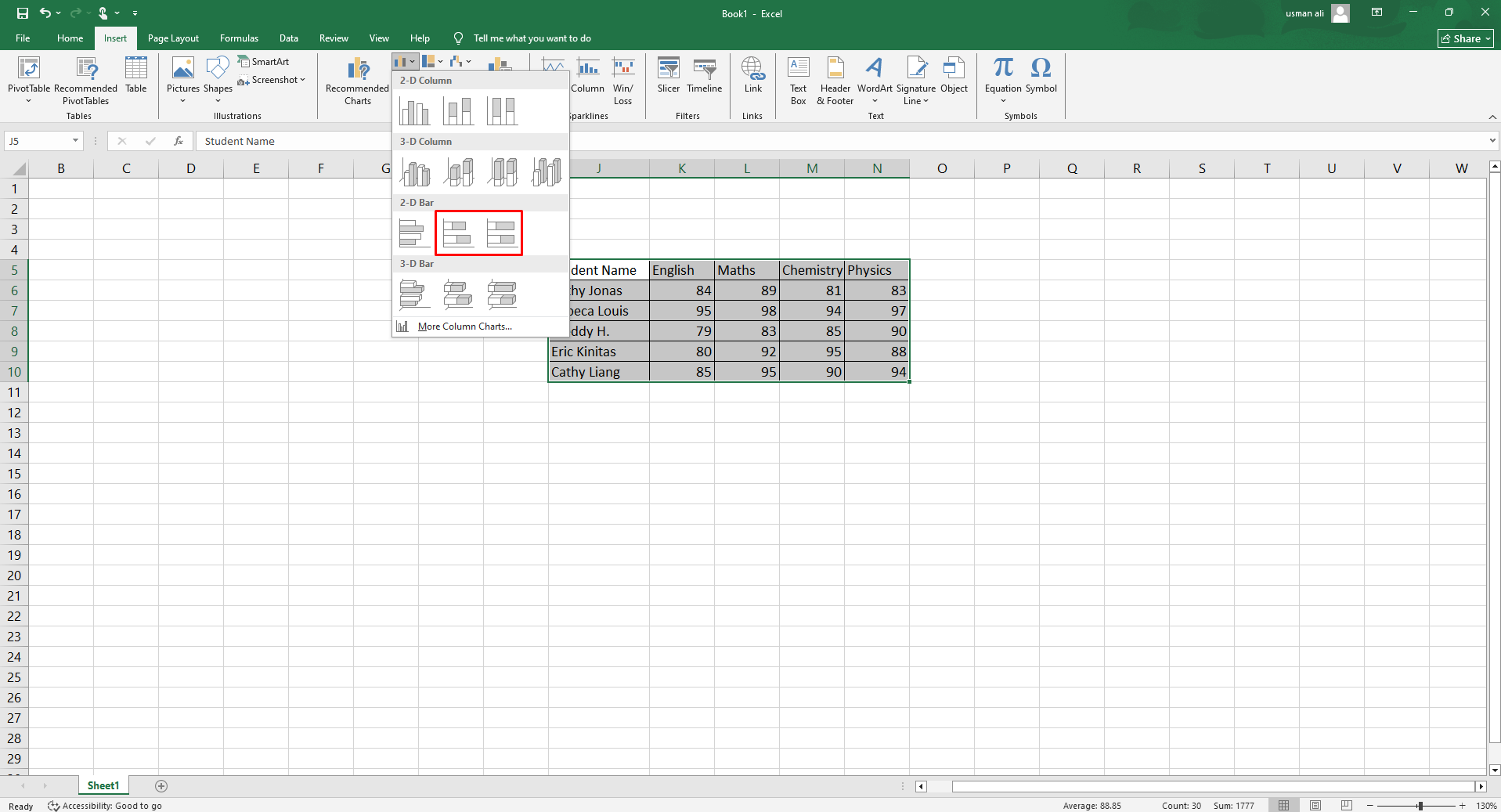Zoom out with the minus button
Viewport: 1501px width, 812px height.
tap(1369, 805)
